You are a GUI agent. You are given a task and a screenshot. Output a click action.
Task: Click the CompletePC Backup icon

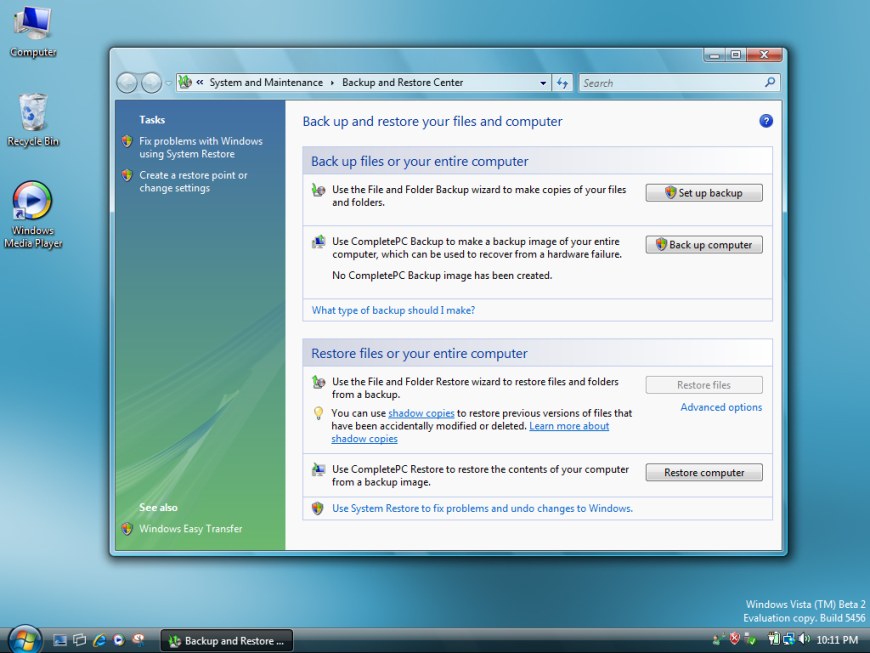(x=318, y=242)
